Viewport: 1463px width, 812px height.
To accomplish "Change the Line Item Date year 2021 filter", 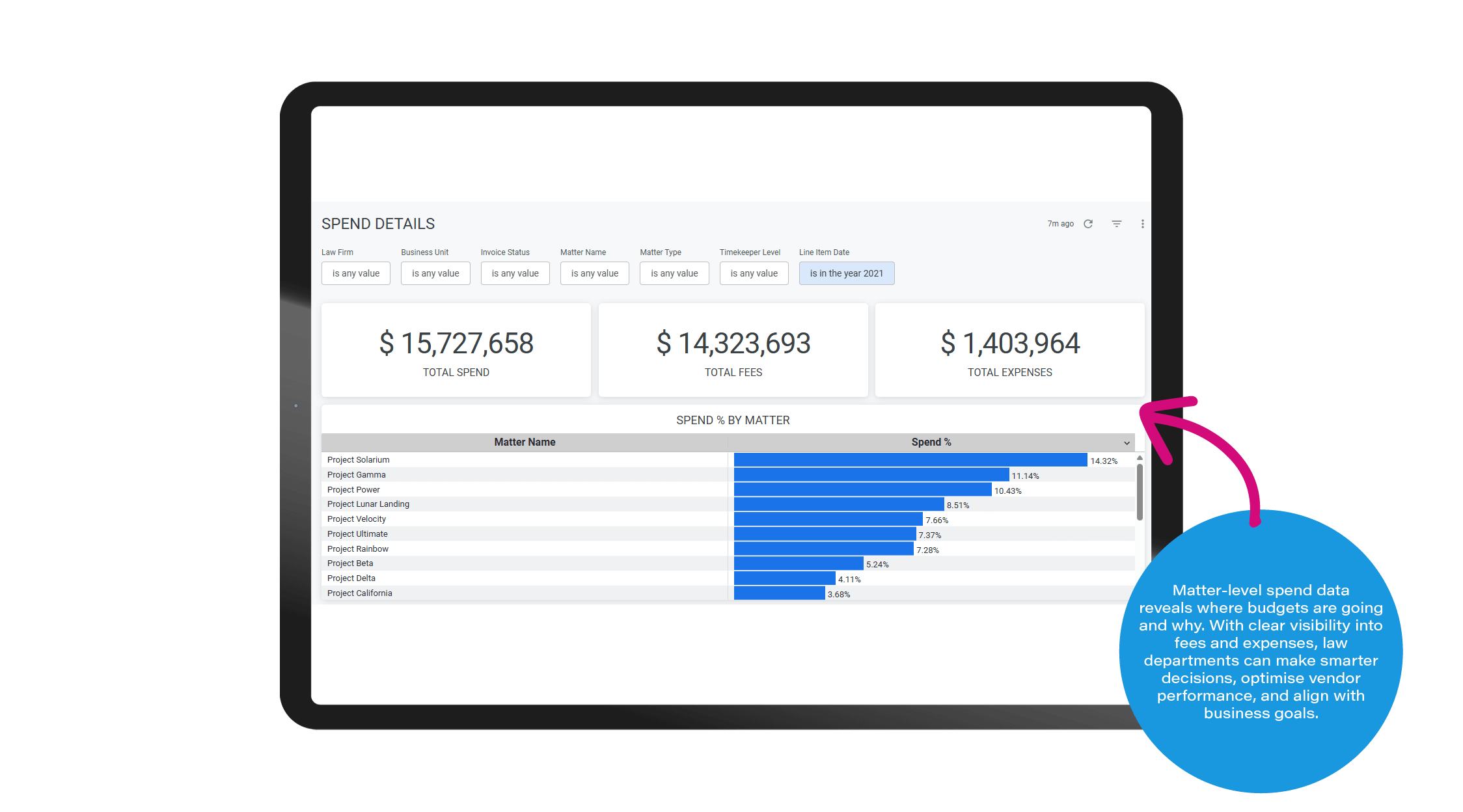I will click(846, 273).
